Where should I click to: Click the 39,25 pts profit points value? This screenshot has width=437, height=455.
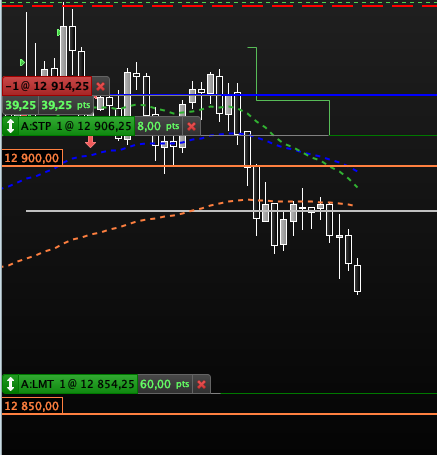(x=66, y=105)
